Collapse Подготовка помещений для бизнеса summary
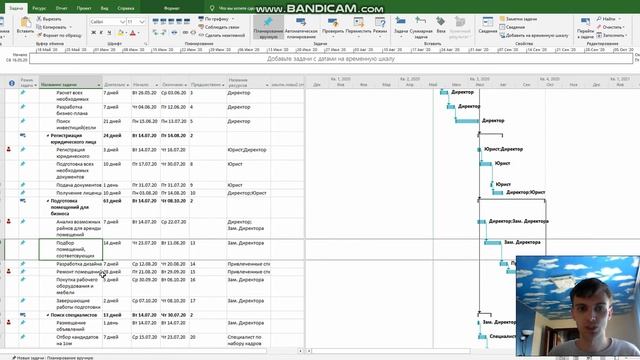Screen dimensions: 640x360 click(x=48, y=201)
